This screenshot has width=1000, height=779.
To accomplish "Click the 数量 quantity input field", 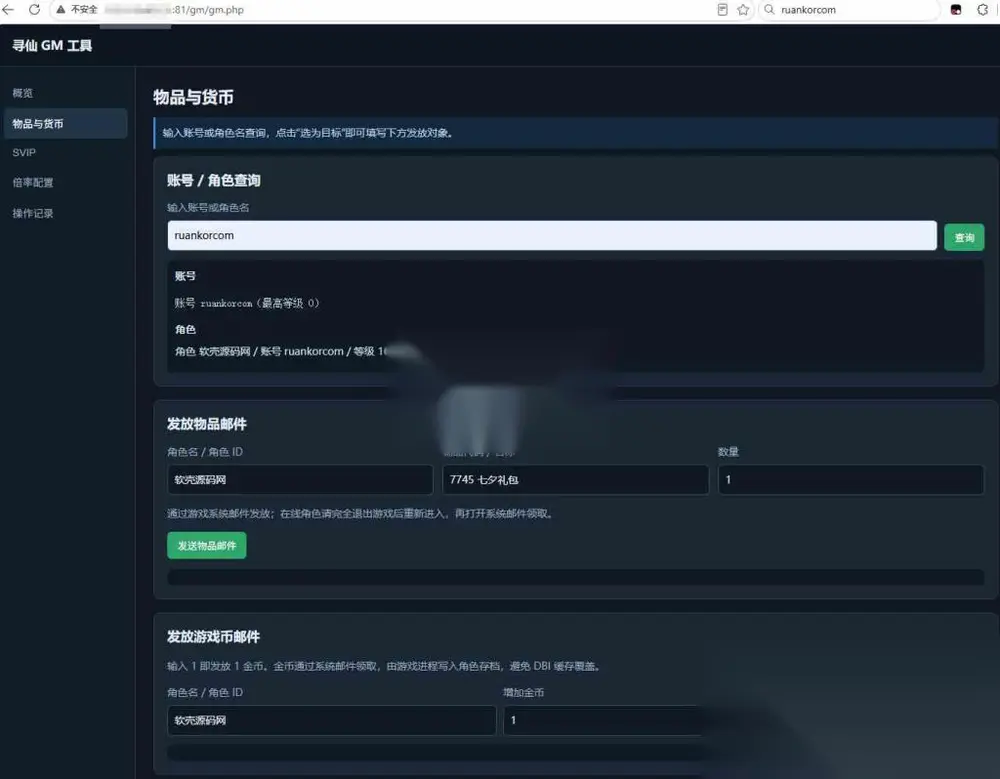I will coord(851,480).
